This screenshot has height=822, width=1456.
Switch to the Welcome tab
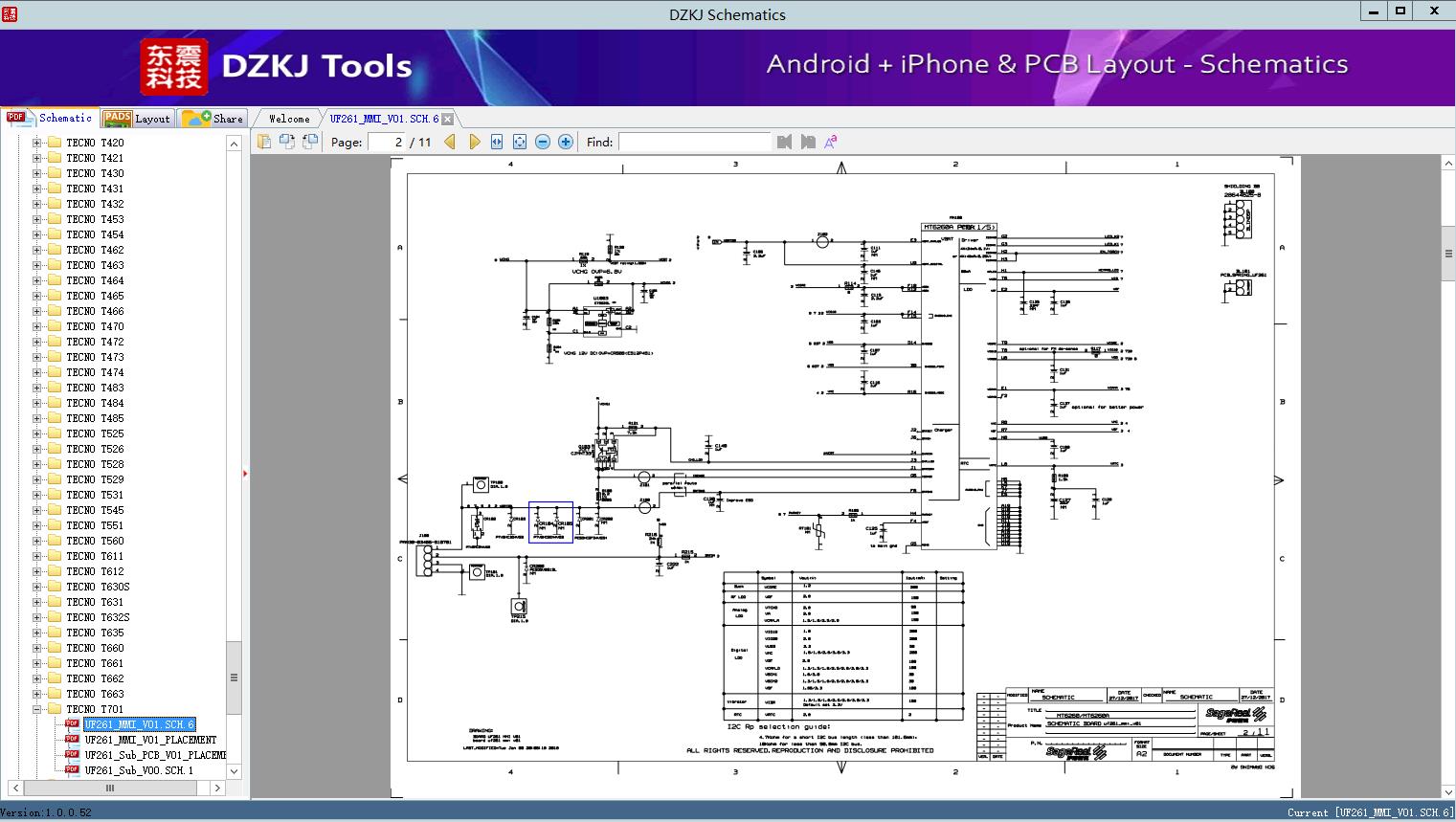pyautogui.click(x=289, y=119)
